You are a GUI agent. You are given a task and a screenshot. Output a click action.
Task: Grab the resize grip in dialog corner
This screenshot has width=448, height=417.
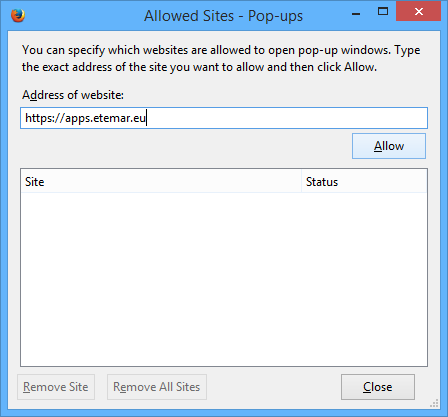(x=434, y=403)
